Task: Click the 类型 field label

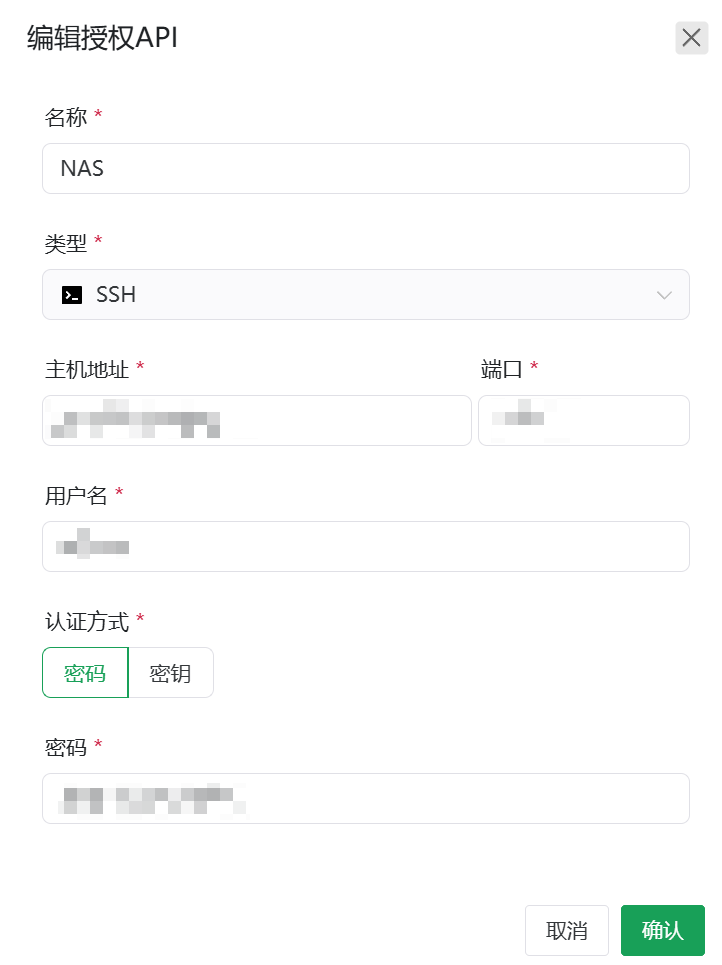Action: pyautogui.click(x=66, y=243)
